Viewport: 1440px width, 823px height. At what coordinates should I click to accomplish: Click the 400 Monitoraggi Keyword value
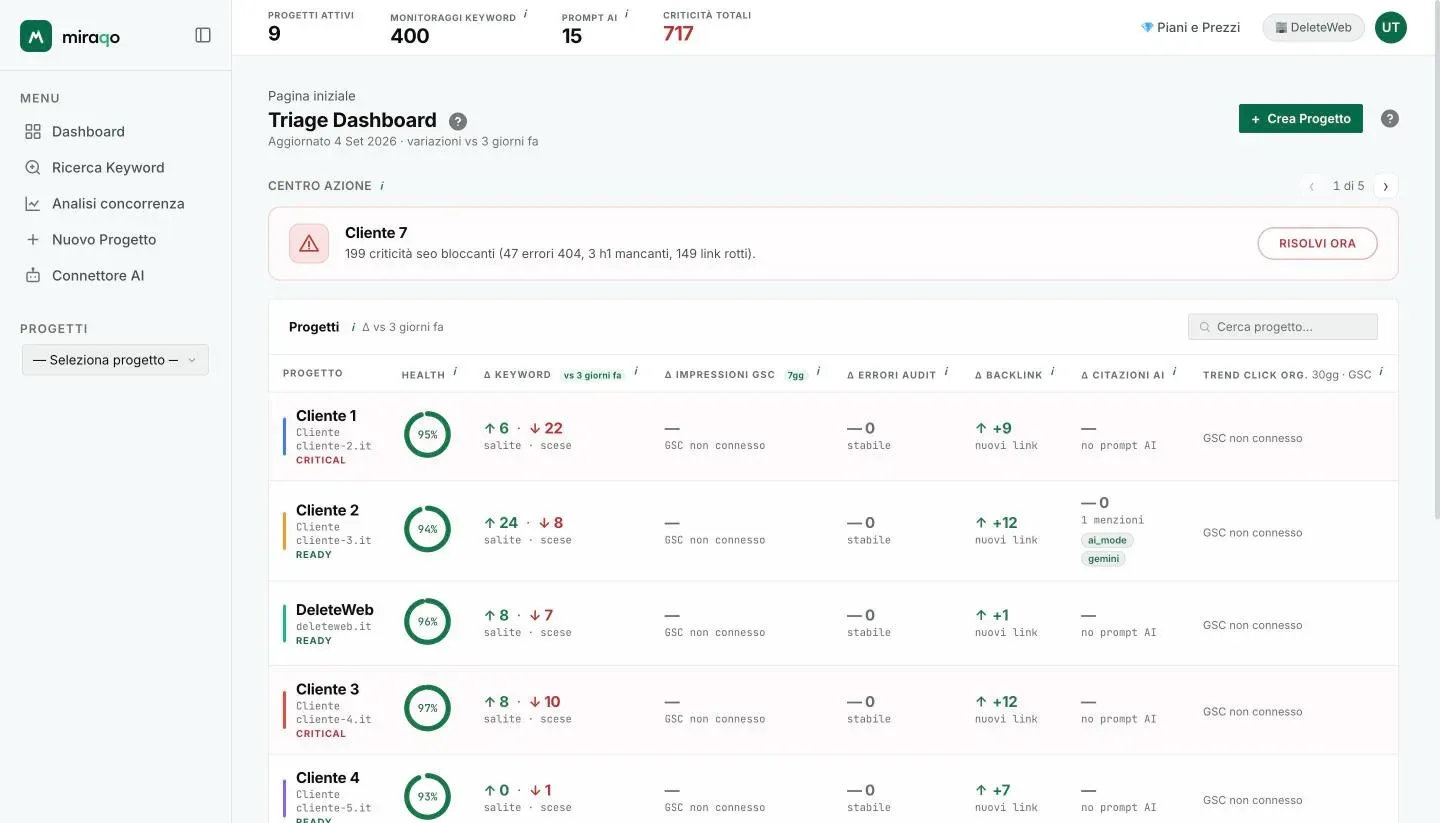click(x=410, y=36)
